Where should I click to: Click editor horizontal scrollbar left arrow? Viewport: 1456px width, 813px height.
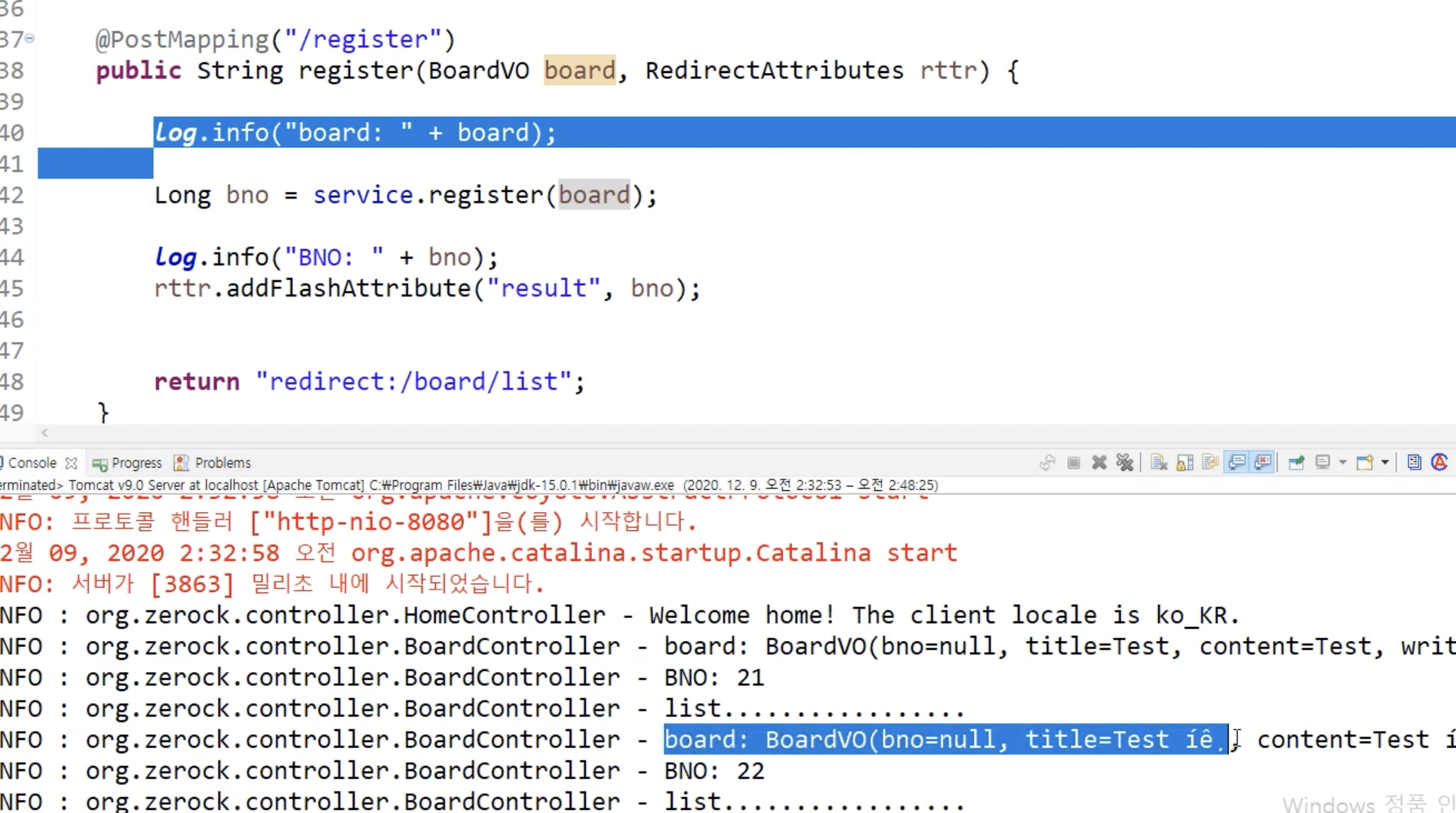click(44, 433)
